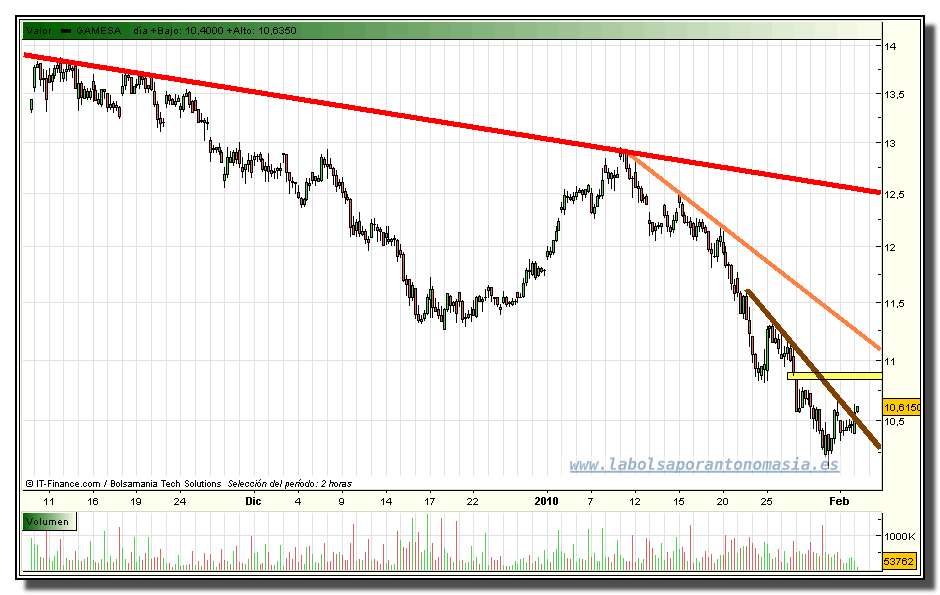Open the www.labolsaporantonomasia.es link
This screenshot has width=940, height=595.
(704, 465)
